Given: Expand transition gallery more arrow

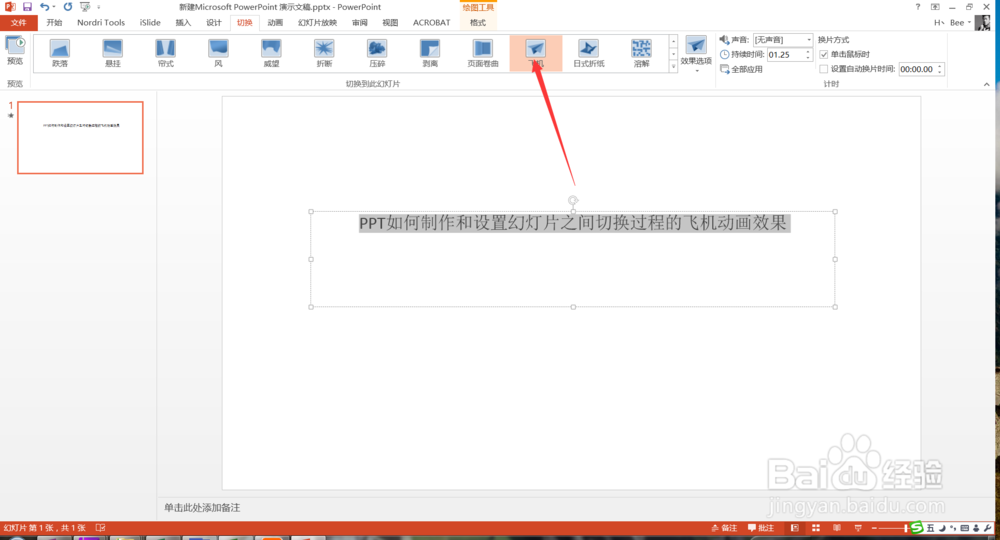Looking at the screenshot, I should (x=673, y=66).
